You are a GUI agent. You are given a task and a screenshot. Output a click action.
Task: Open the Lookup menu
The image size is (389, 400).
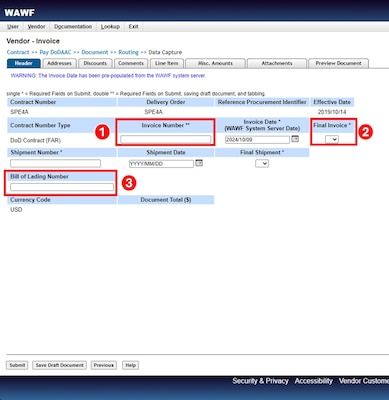[x=110, y=27]
